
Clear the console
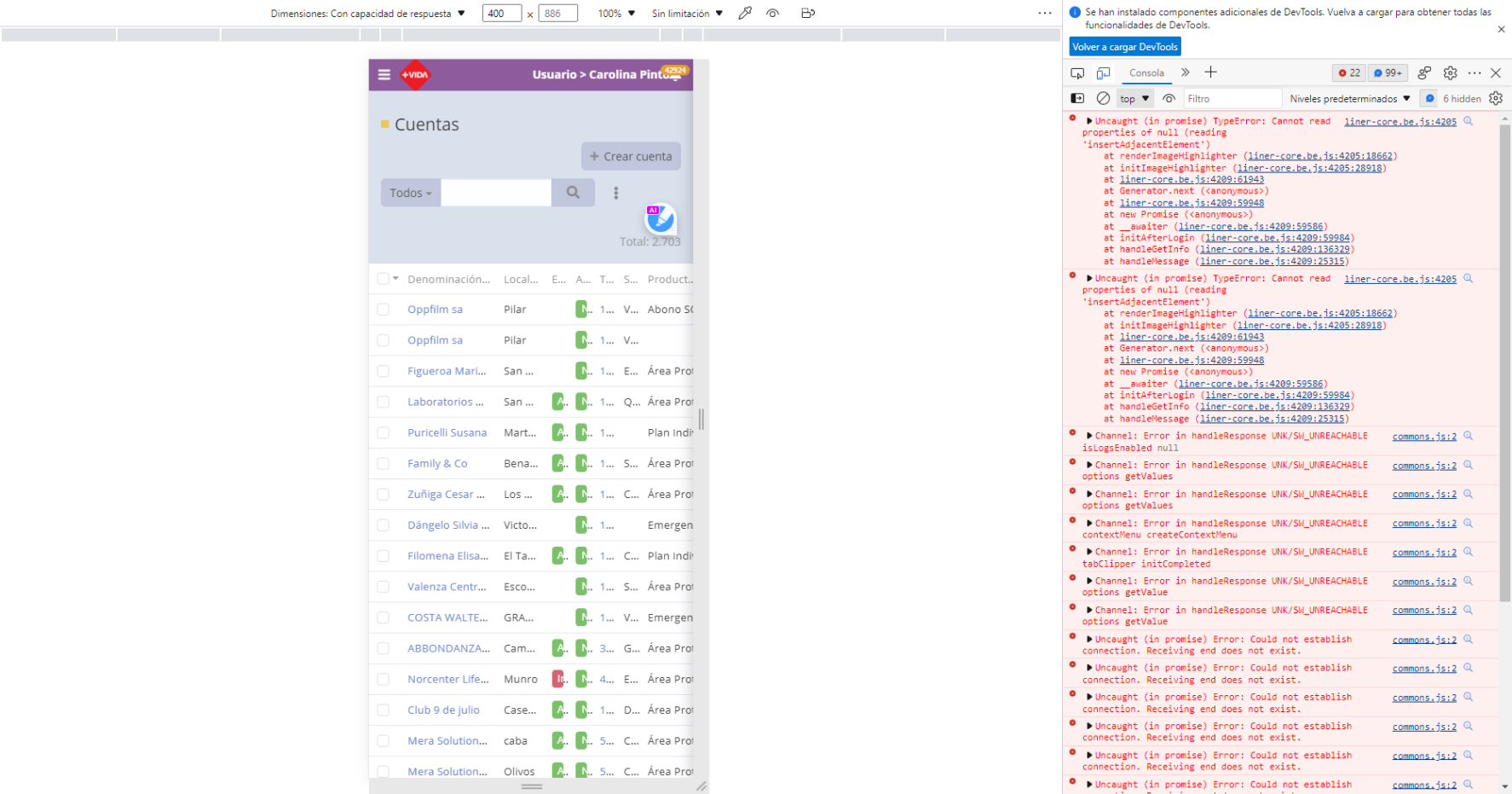pos(1103,99)
